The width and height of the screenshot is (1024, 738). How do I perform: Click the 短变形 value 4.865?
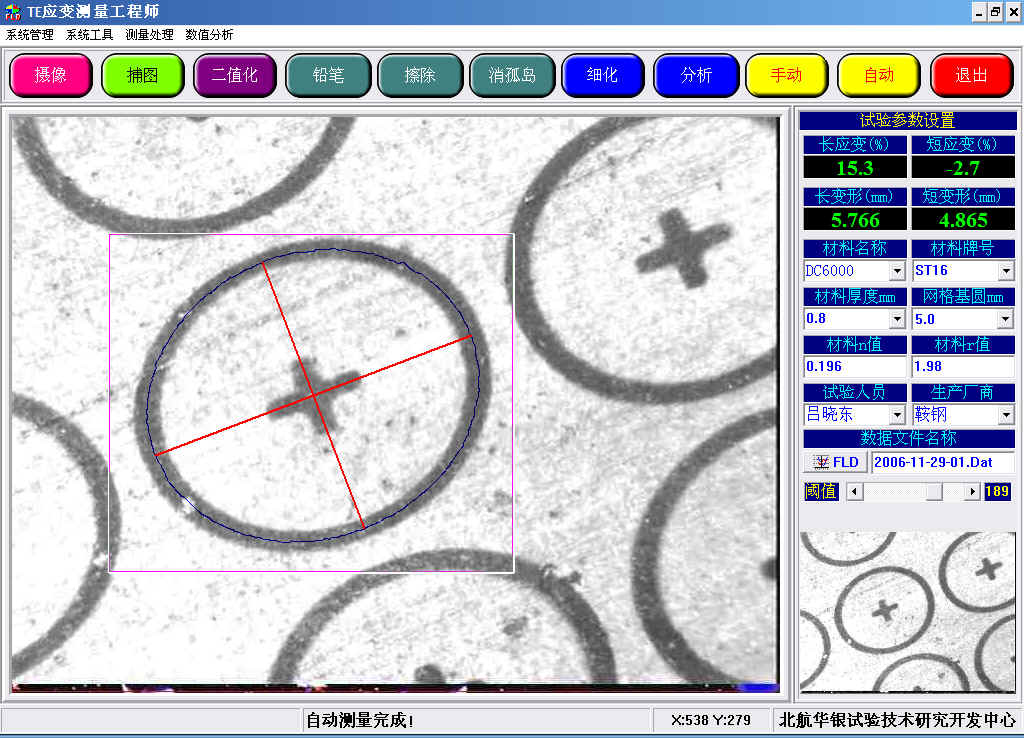(x=963, y=220)
